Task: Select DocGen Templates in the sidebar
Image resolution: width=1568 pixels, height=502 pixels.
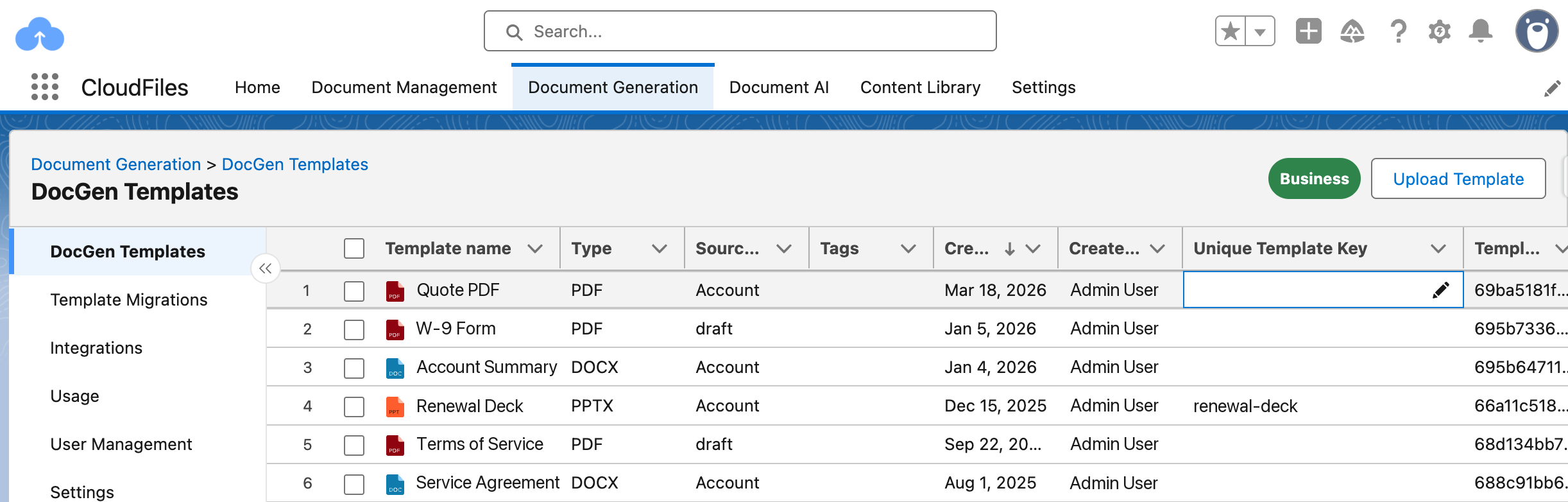Action: coord(139,251)
